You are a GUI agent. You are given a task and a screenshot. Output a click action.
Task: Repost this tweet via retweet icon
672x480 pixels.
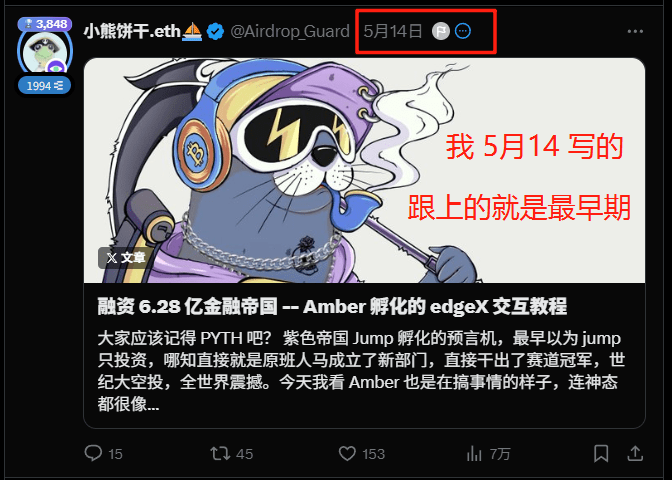click(x=220, y=453)
